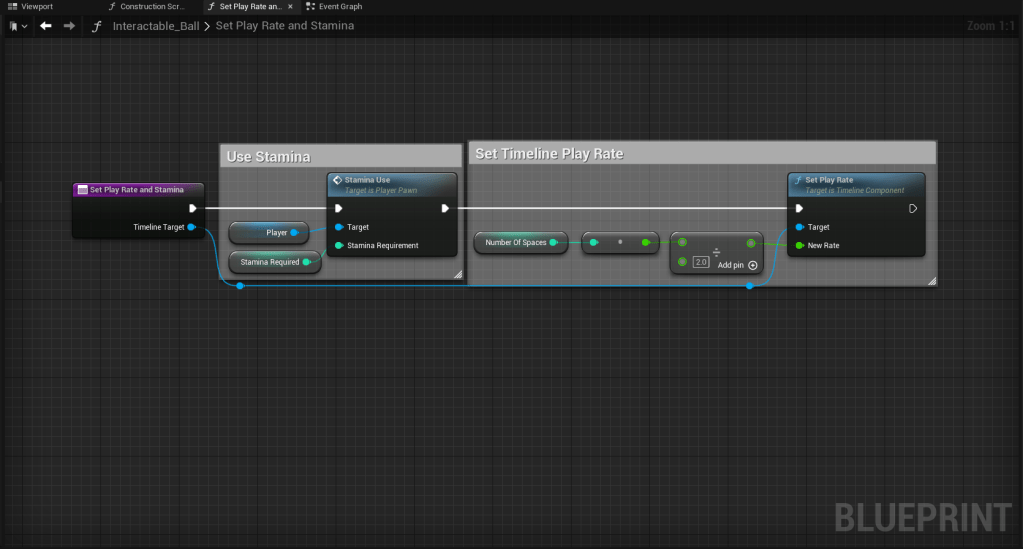This screenshot has height=549, width=1023.
Task: Click Set Play Rate output execution pin
Action: [x=912, y=209]
